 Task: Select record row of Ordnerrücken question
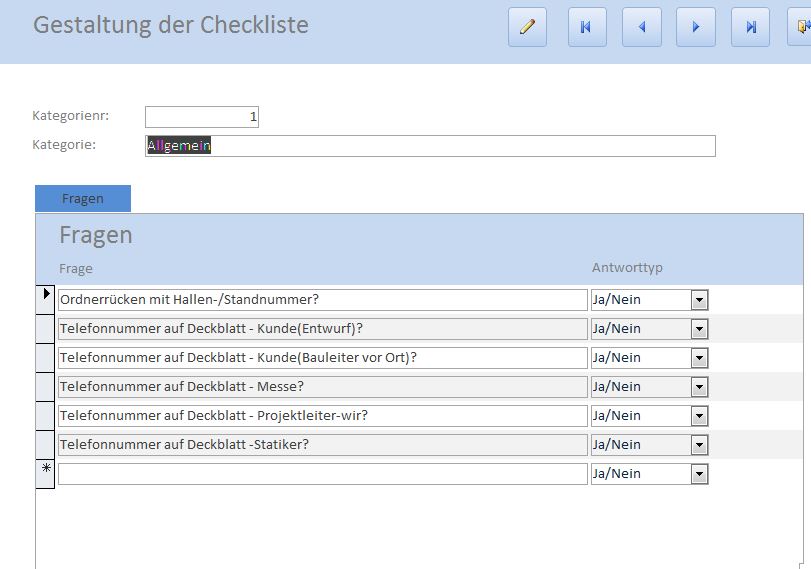pos(45,299)
